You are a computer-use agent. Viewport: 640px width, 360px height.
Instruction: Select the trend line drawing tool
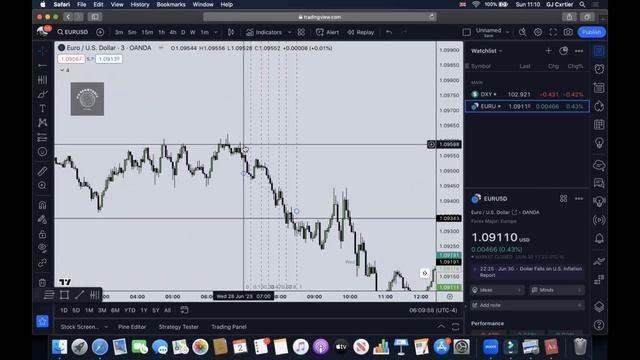[42, 65]
